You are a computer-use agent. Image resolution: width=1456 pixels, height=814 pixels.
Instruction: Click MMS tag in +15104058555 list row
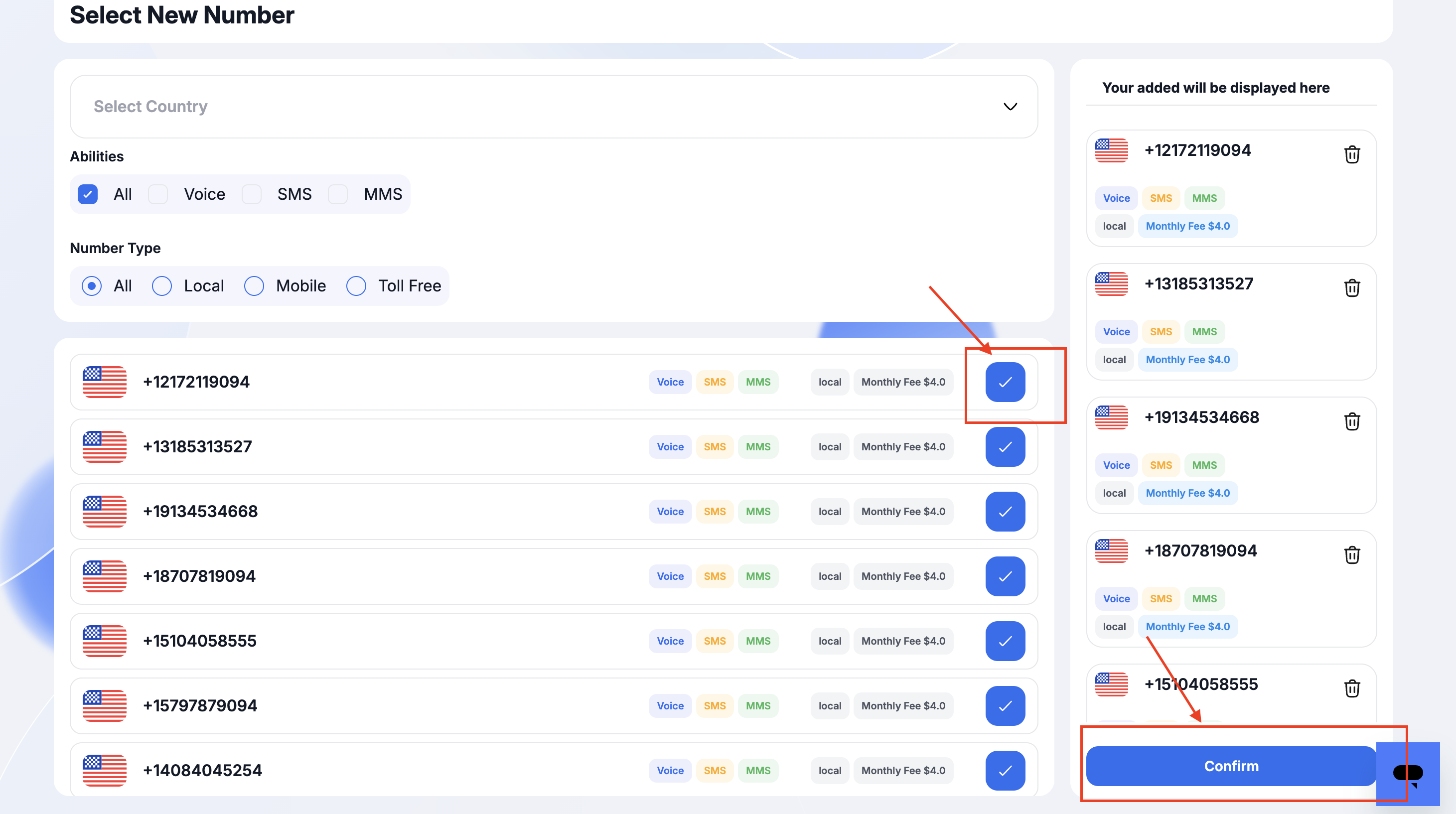point(758,641)
